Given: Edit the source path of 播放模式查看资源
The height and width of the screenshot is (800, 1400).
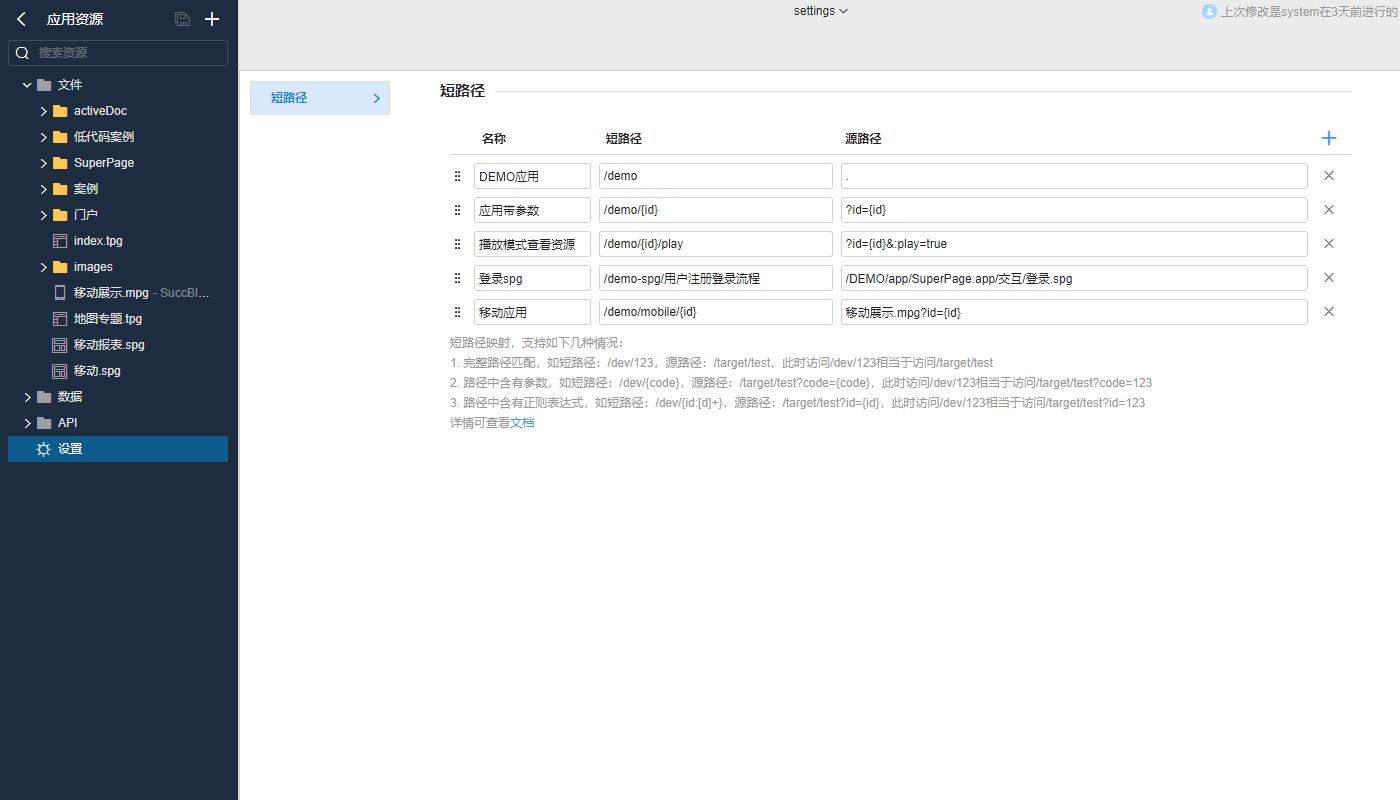Looking at the screenshot, I should pos(1073,244).
